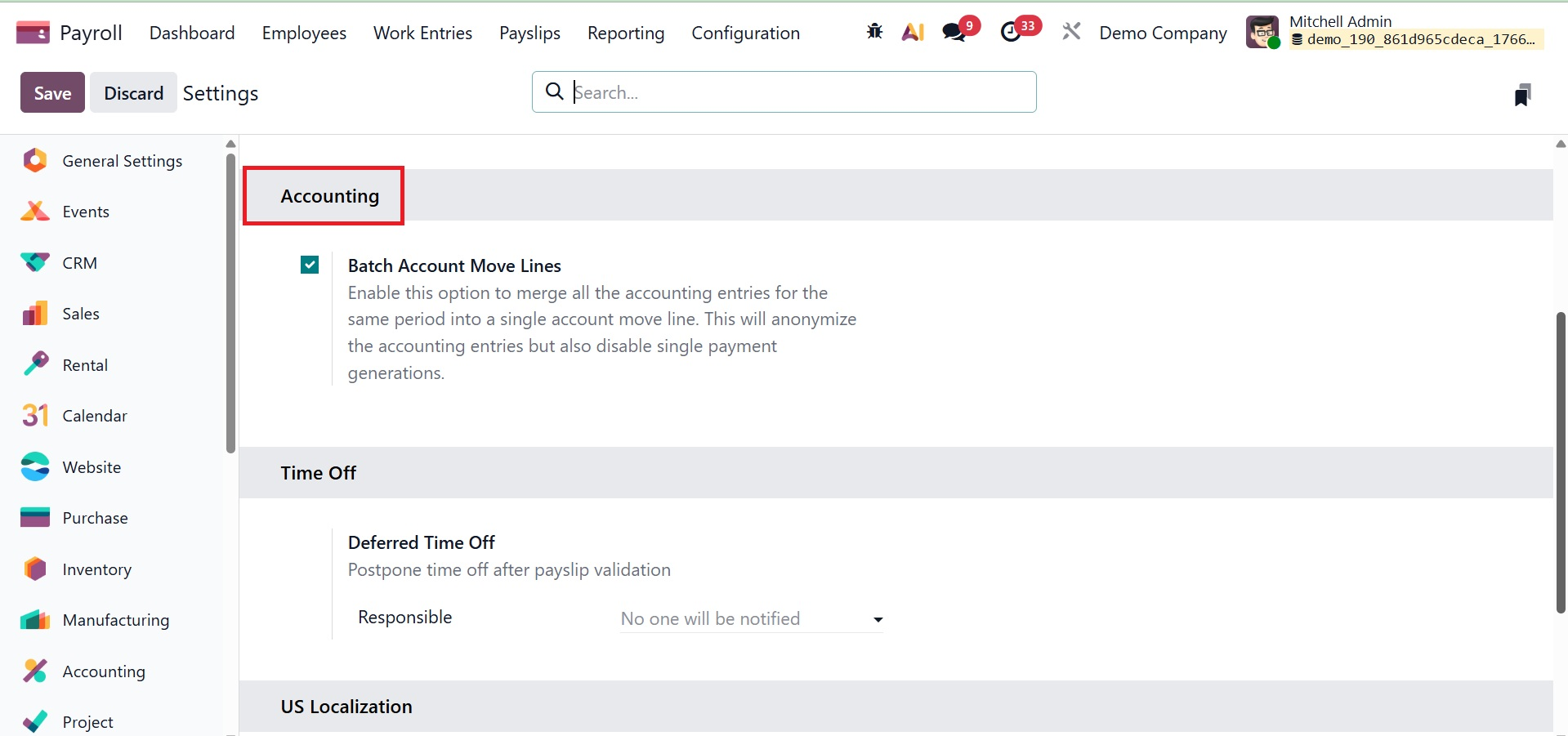
Task: Open the AI assistant icon
Action: coord(913,32)
